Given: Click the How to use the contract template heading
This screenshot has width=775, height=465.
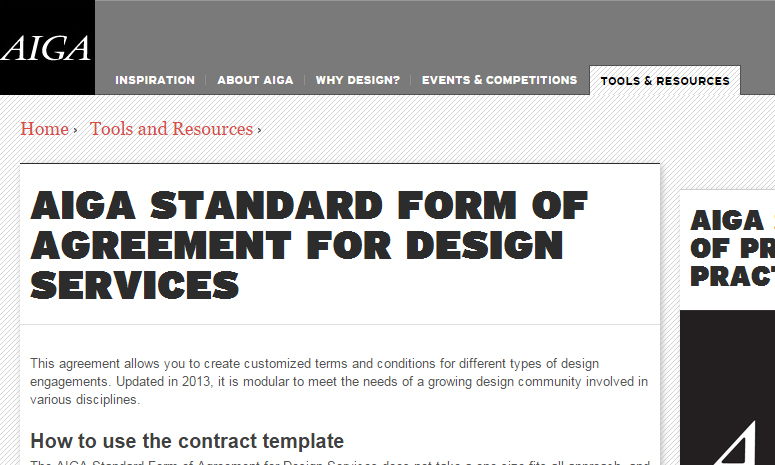Looking at the screenshot, I should coord(187,441).
